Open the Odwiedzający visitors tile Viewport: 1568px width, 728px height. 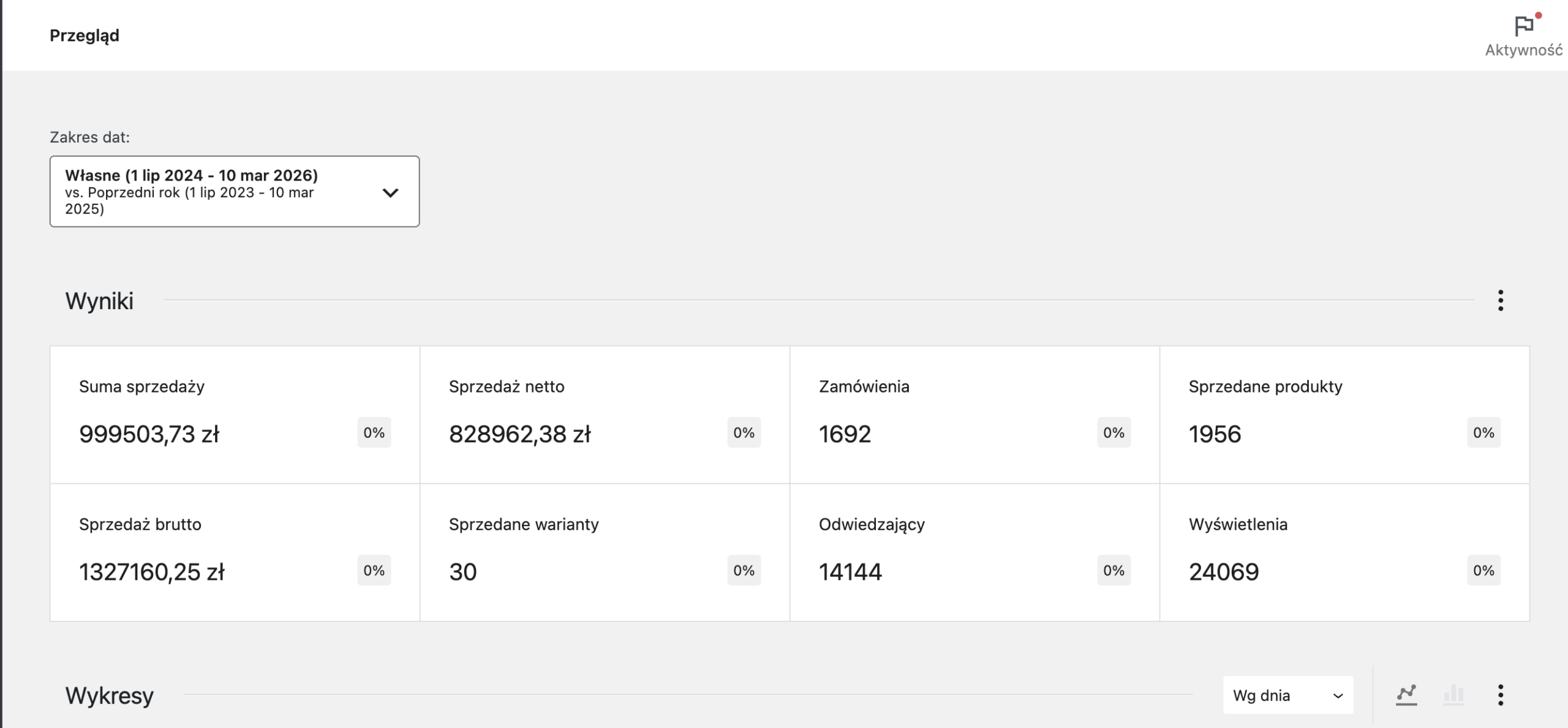974,551
